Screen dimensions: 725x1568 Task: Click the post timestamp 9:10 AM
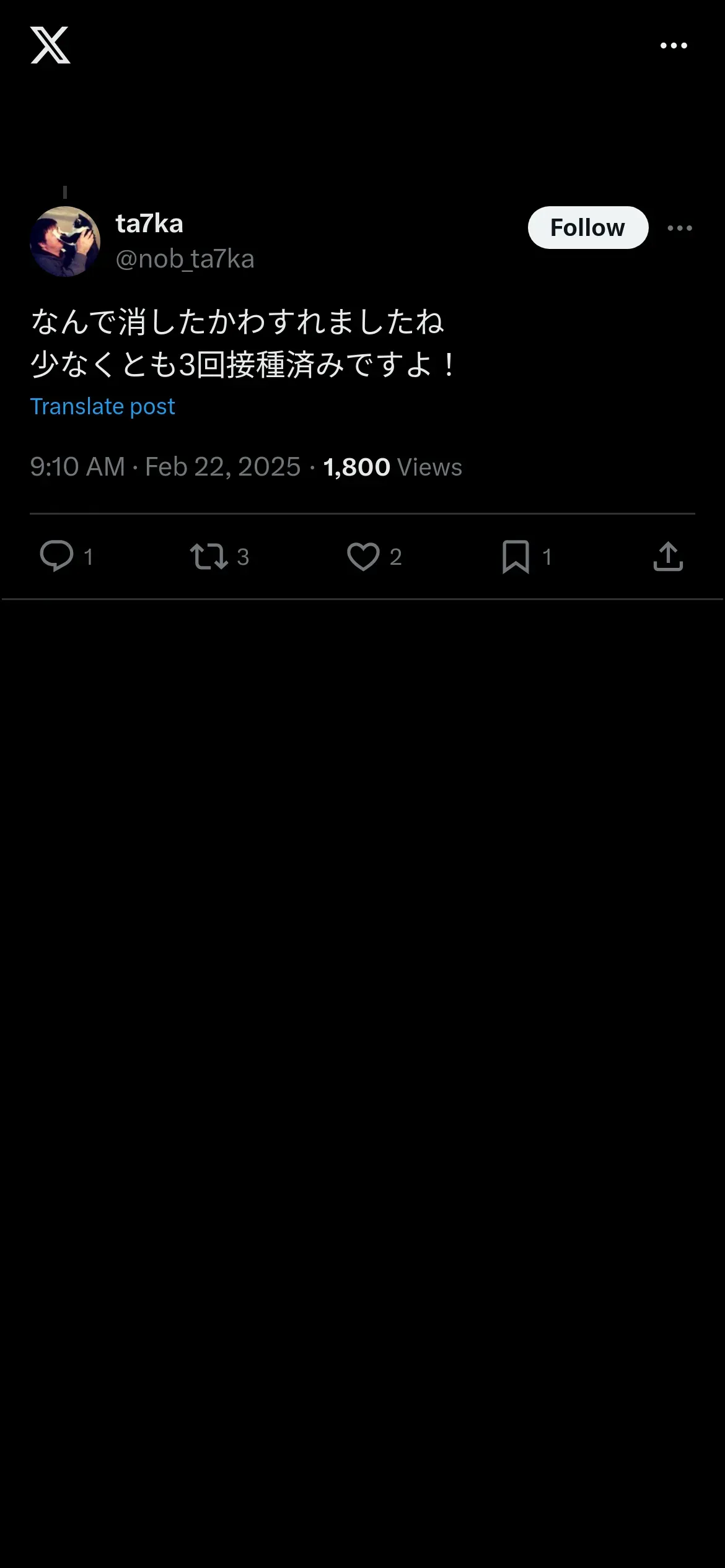pyautogui.click(x=77, y=467)
